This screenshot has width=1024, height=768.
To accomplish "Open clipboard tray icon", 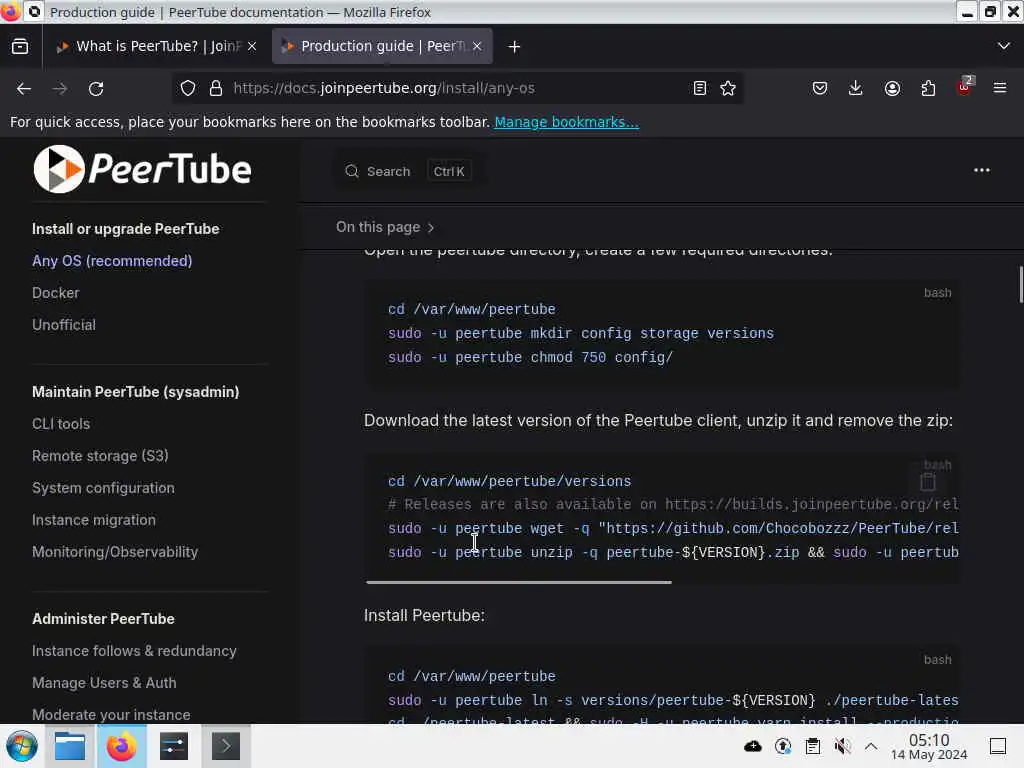I will tap(812, 746).
